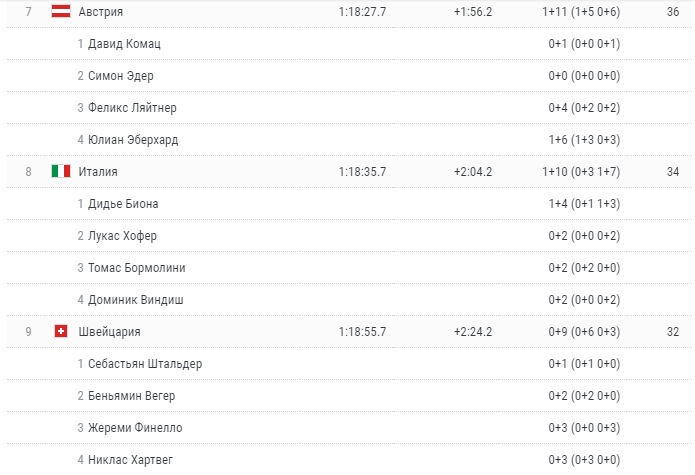Select athlete Беньямин Вегер
The height and width of the screenshot is (475, 695).
(x=132, y=396)
